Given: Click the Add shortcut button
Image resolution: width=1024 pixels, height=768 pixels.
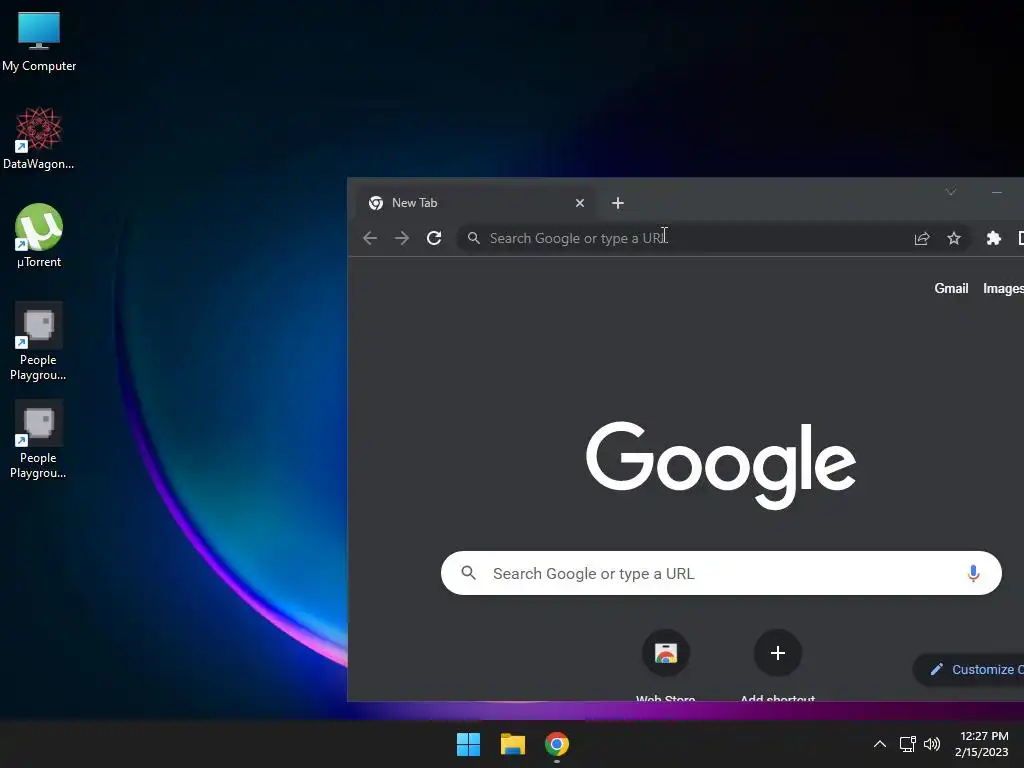Looking at the screenshot, I should pos(777,665).
